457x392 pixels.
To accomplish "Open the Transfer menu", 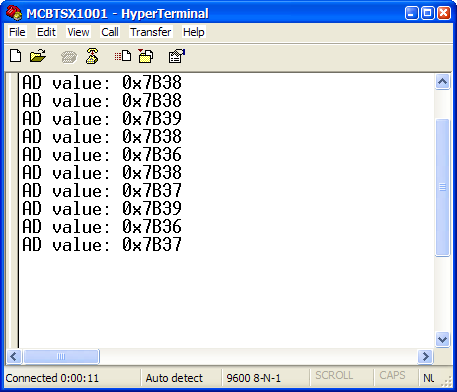I will (151, 32).
